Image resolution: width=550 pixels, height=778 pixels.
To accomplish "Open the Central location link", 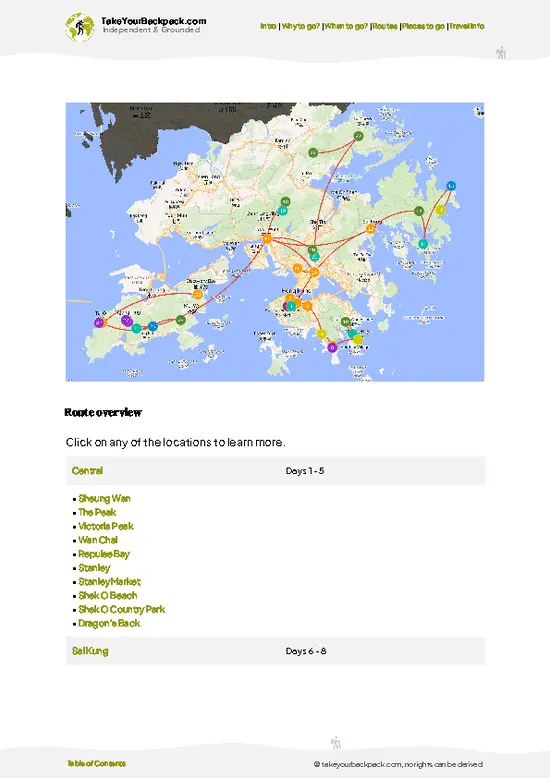I will tap(87, 471).
